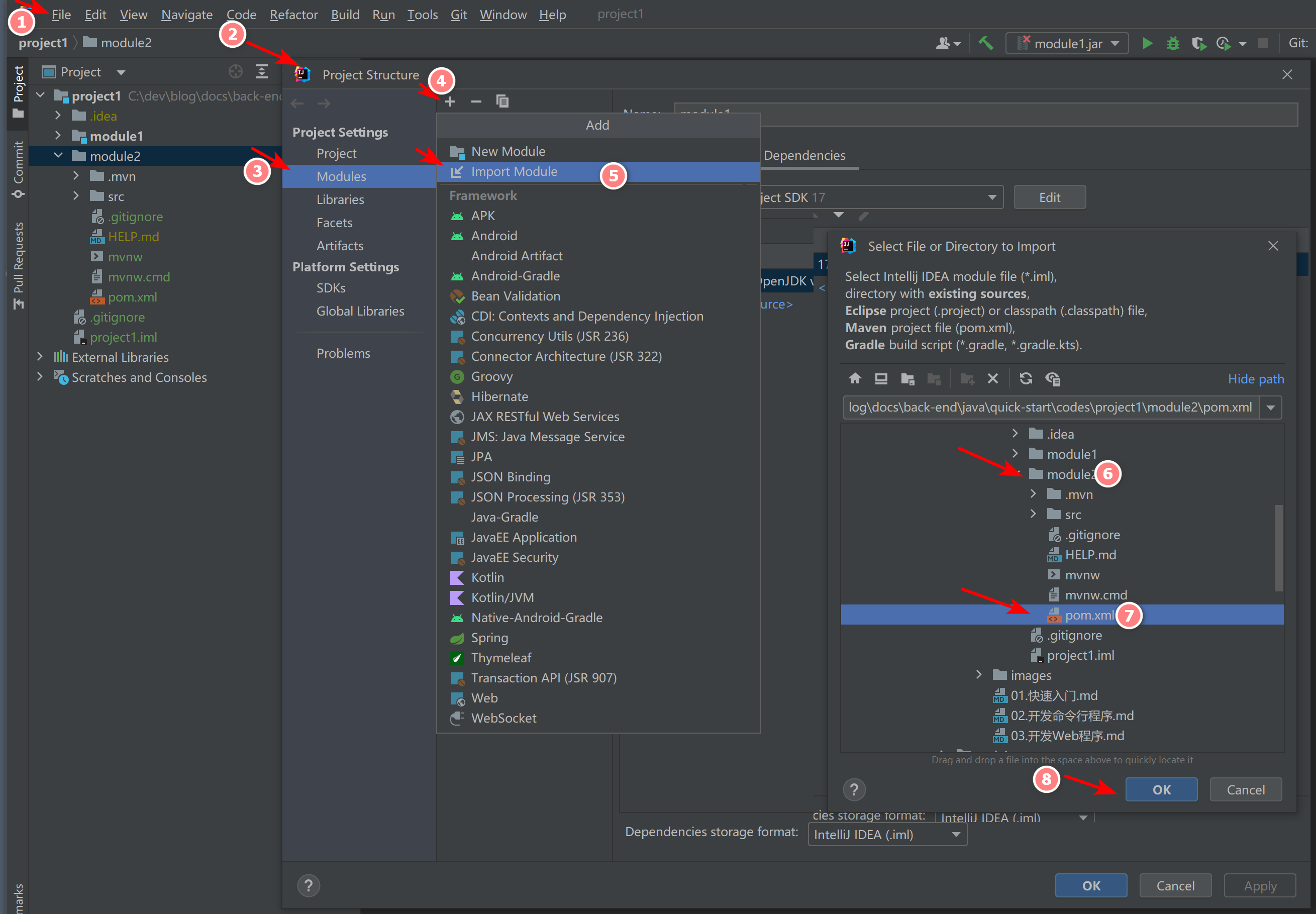Click the import dialog vertical scrollbar
Screen dimensions: 1316x914
point(1279,548)
